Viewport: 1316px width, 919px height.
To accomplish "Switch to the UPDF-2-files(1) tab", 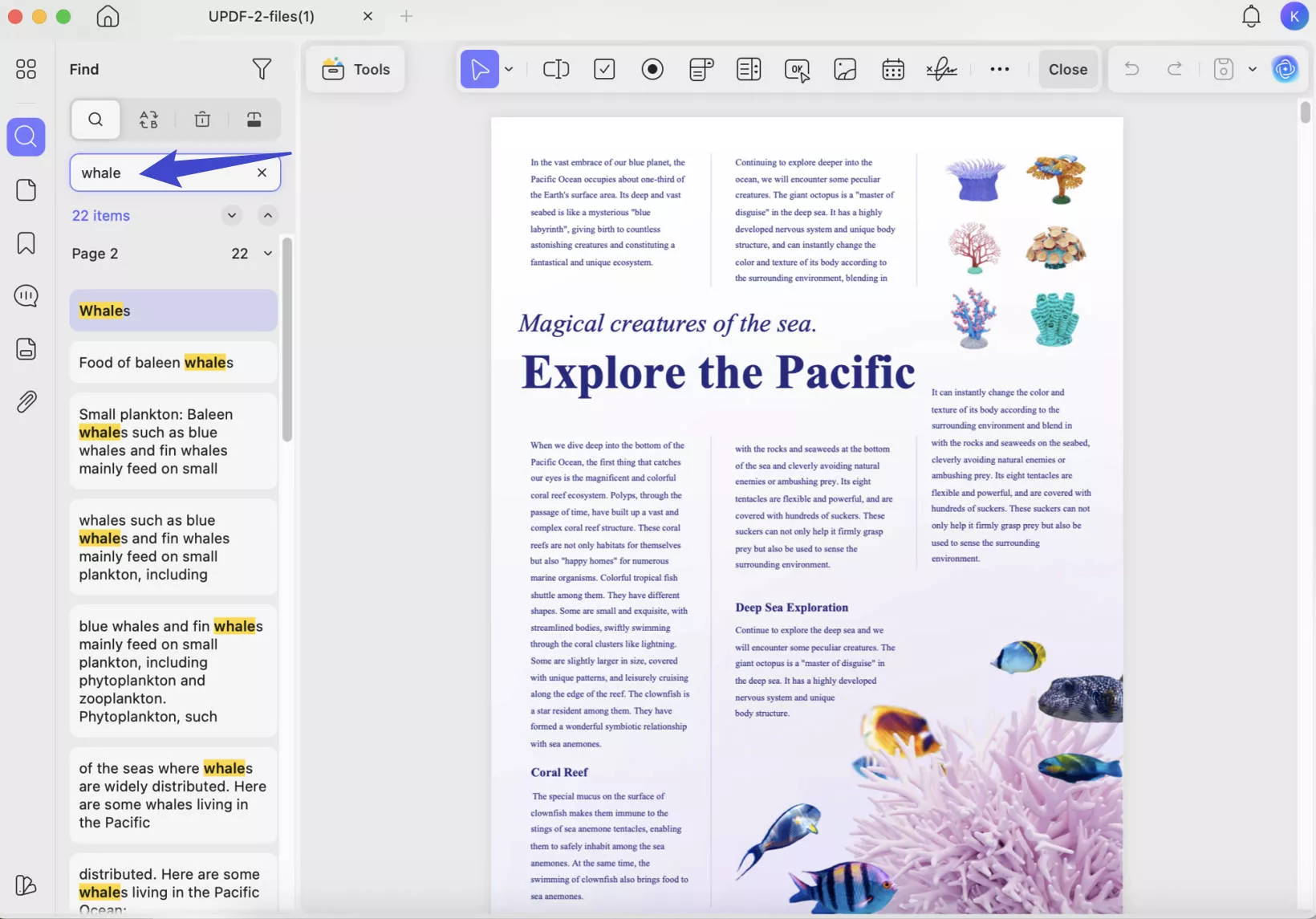I will (262, 16).
